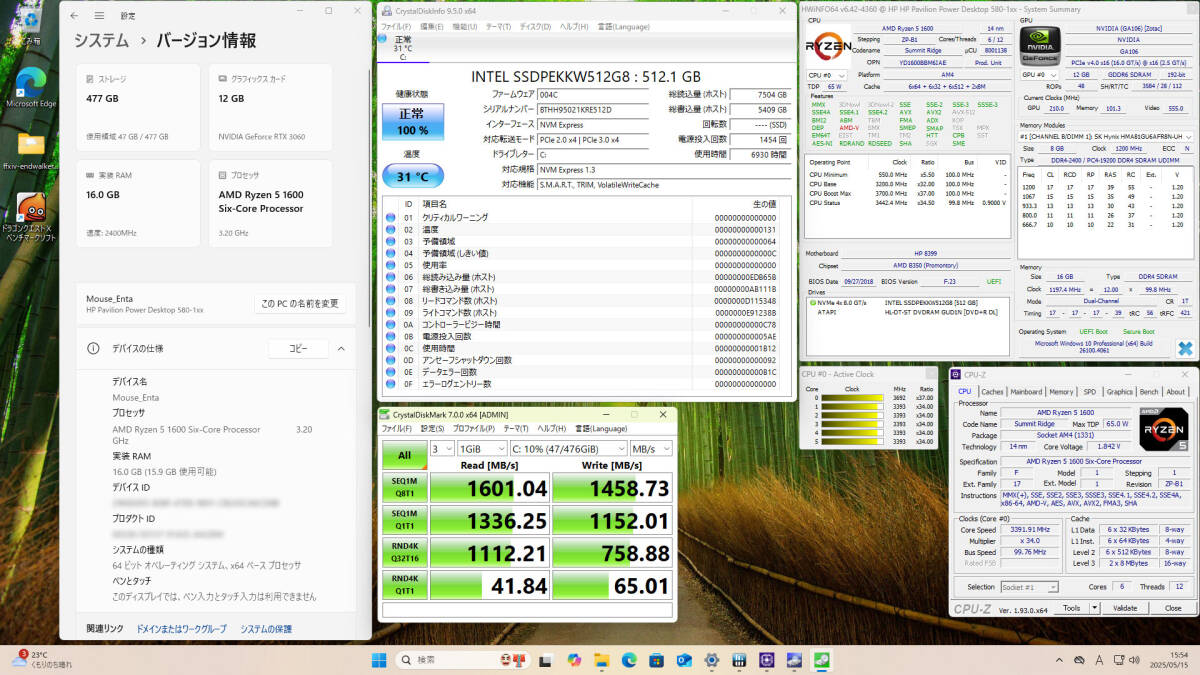Image resolution: width=1200 pixels, height=675 pixels.
Task: Open the Socket #1 selection dropdown in CPU-Z
Action: tap(1029, 586)
